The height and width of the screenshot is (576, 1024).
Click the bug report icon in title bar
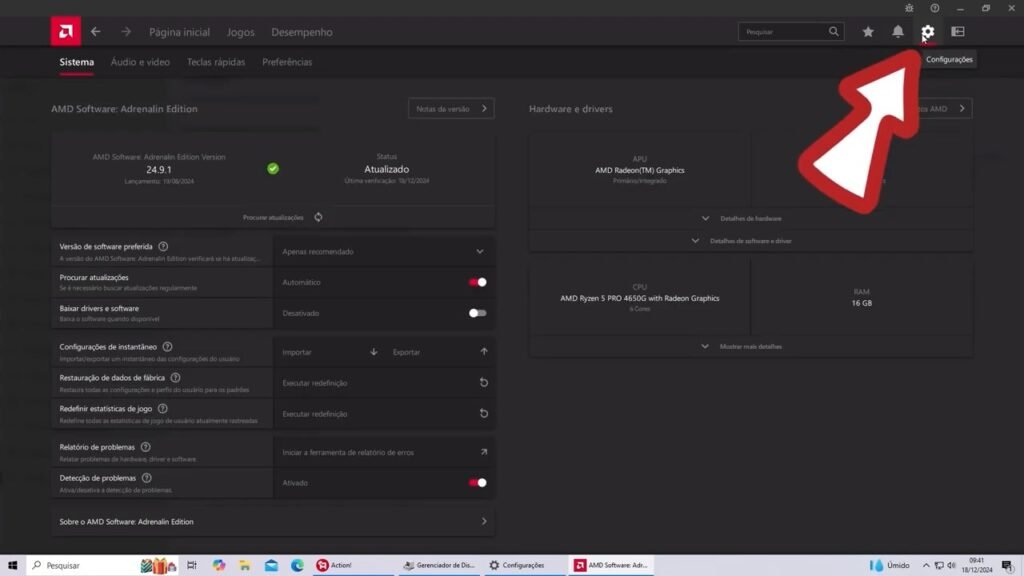(909, 8)
